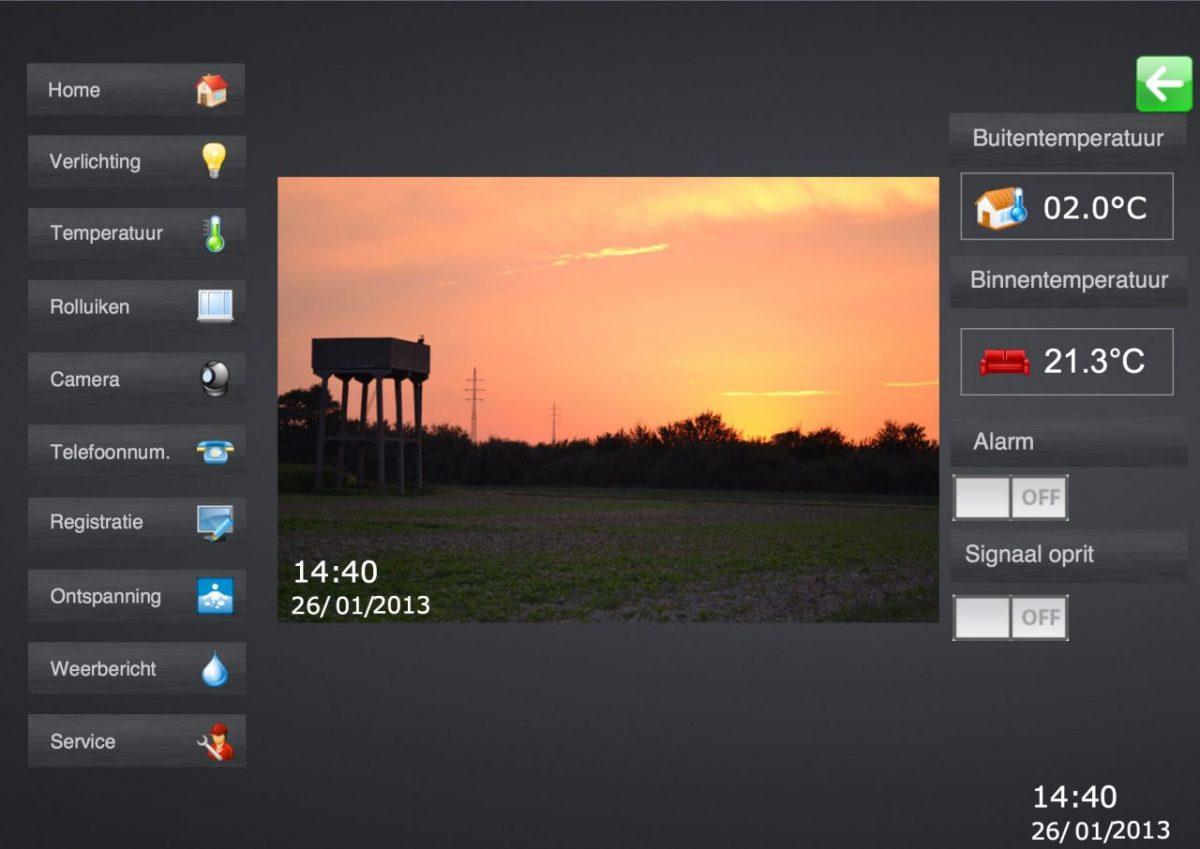Click the green back arrow icon

pyautogui.click(x=1163, y=84)
